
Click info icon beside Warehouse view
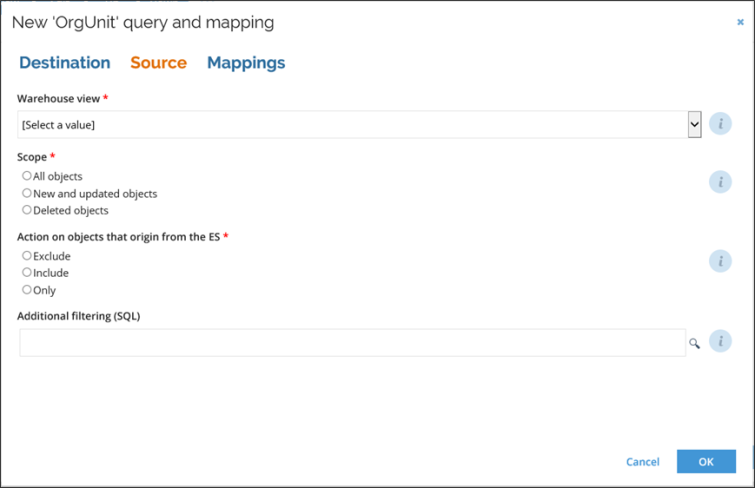click(720, 124)
